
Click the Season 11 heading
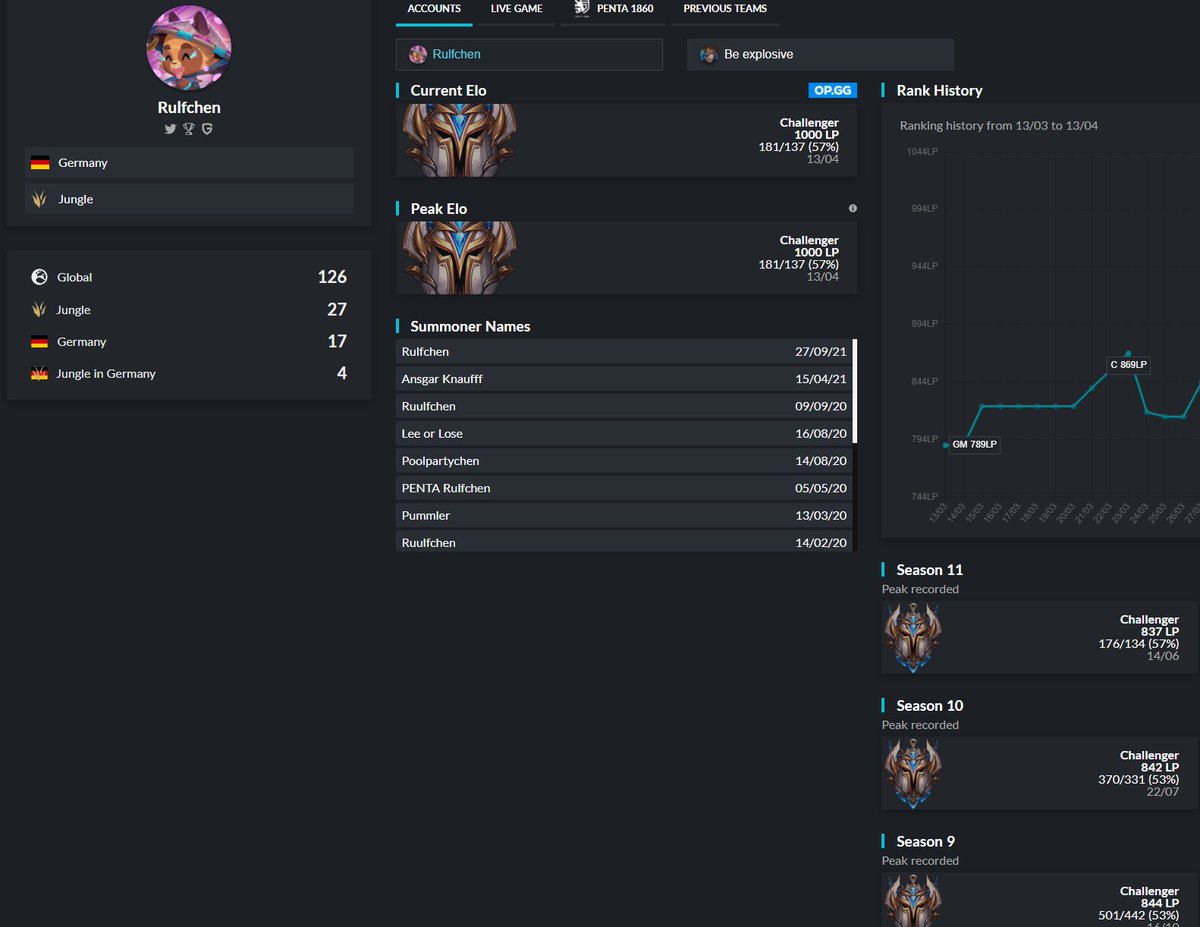(929, 570)
